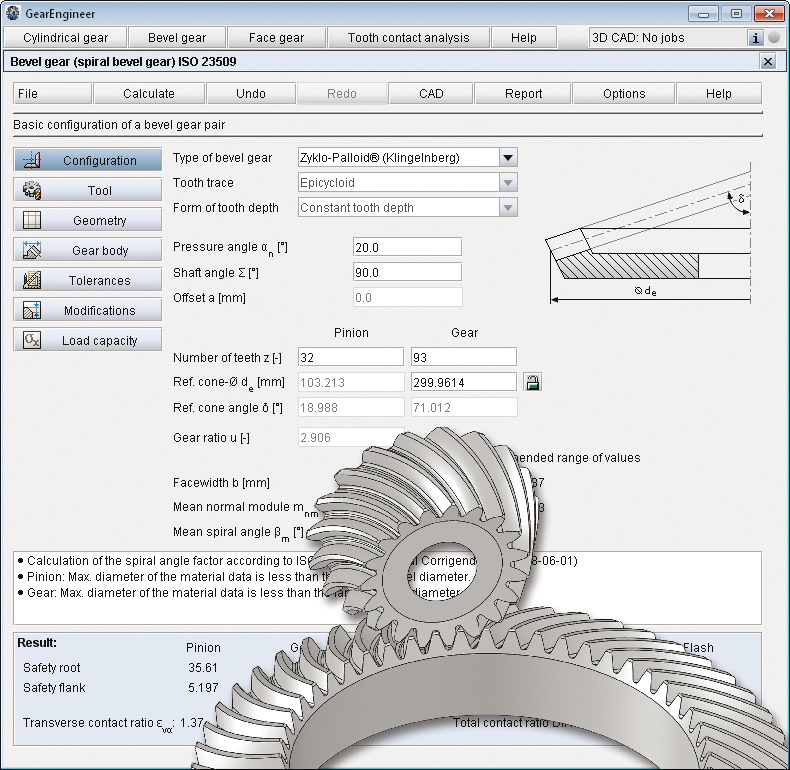This screenshot has width=790, height=770.
Task: Click the Transverse contact ratio text
Action: coord(113,723)
